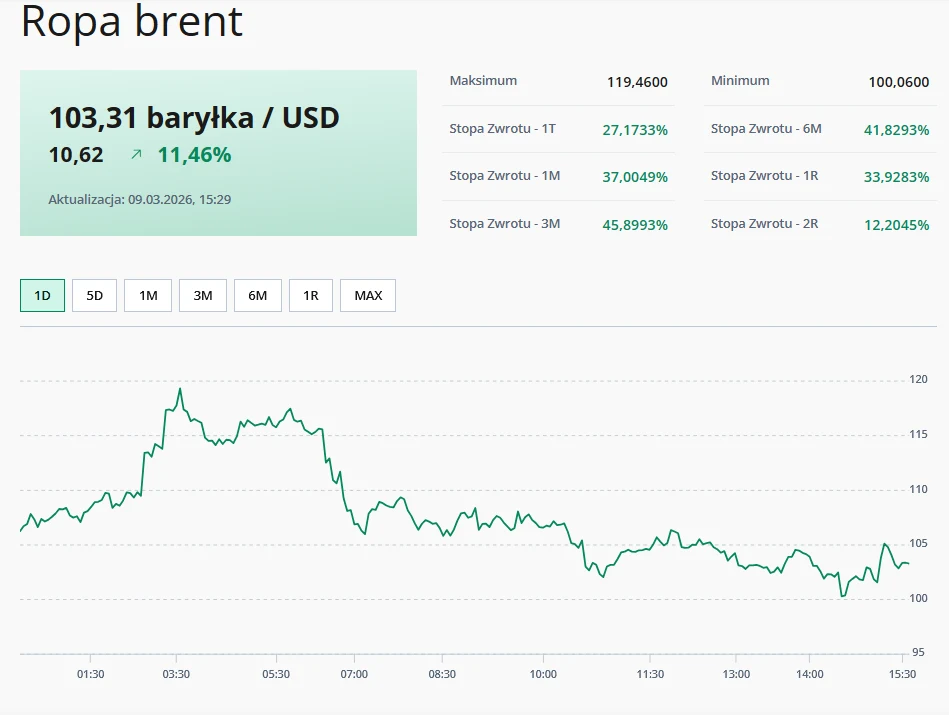Select the 1D time range tab
The height and width of the screenshot is (715, 949).
pyautogui.click(x=40, y=295)
